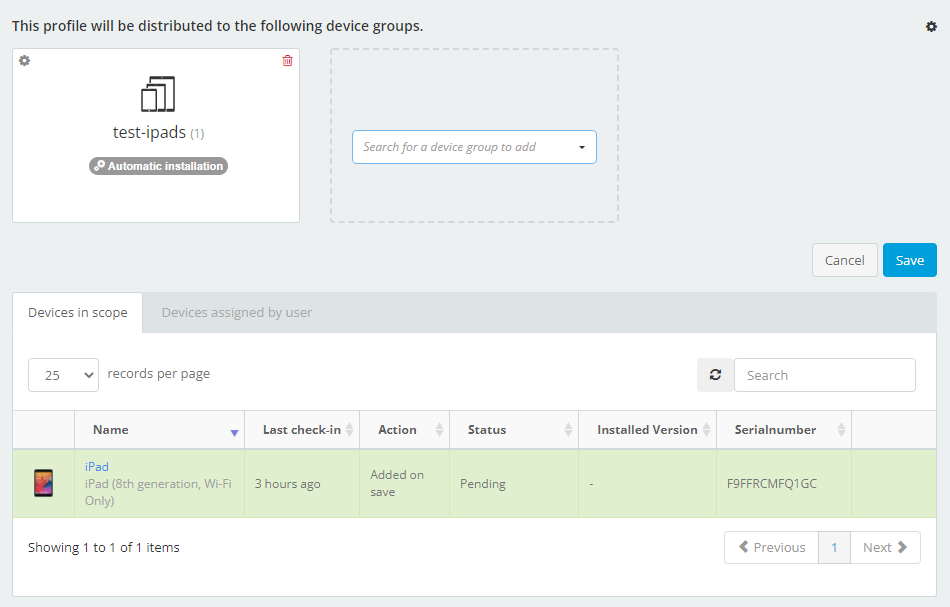This screenshot has width=950, height=607.
Task: Open the iPad device details link
Action: 96,466
